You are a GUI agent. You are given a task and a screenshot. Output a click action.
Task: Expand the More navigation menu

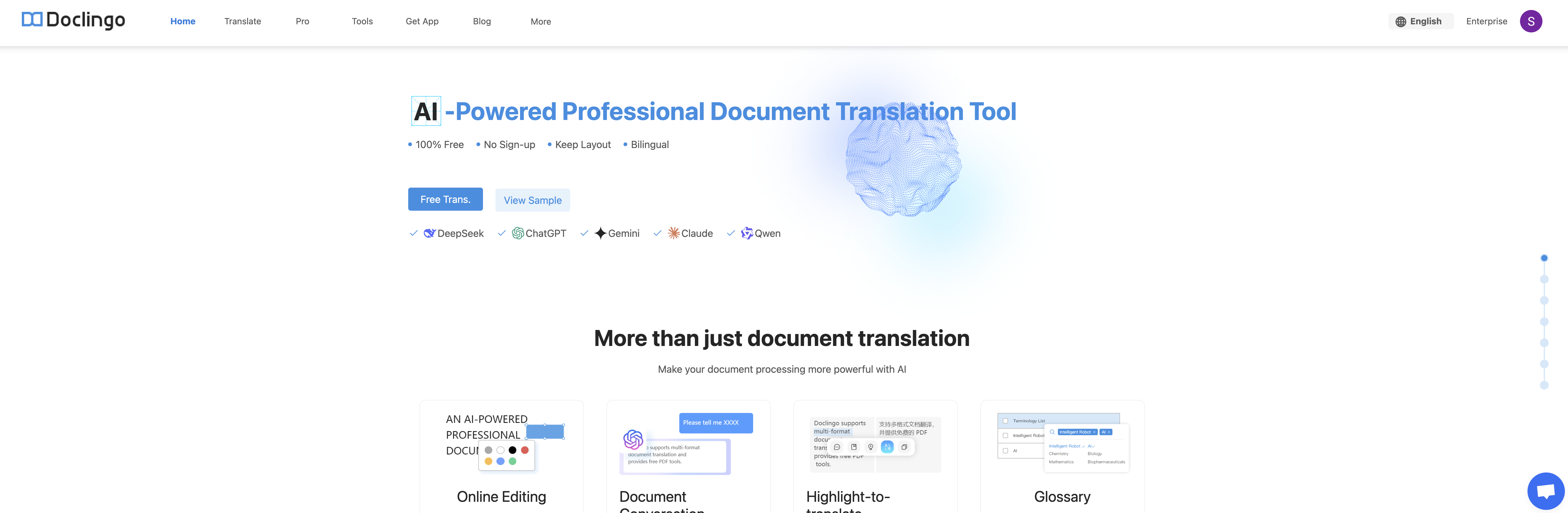(540, 21)
